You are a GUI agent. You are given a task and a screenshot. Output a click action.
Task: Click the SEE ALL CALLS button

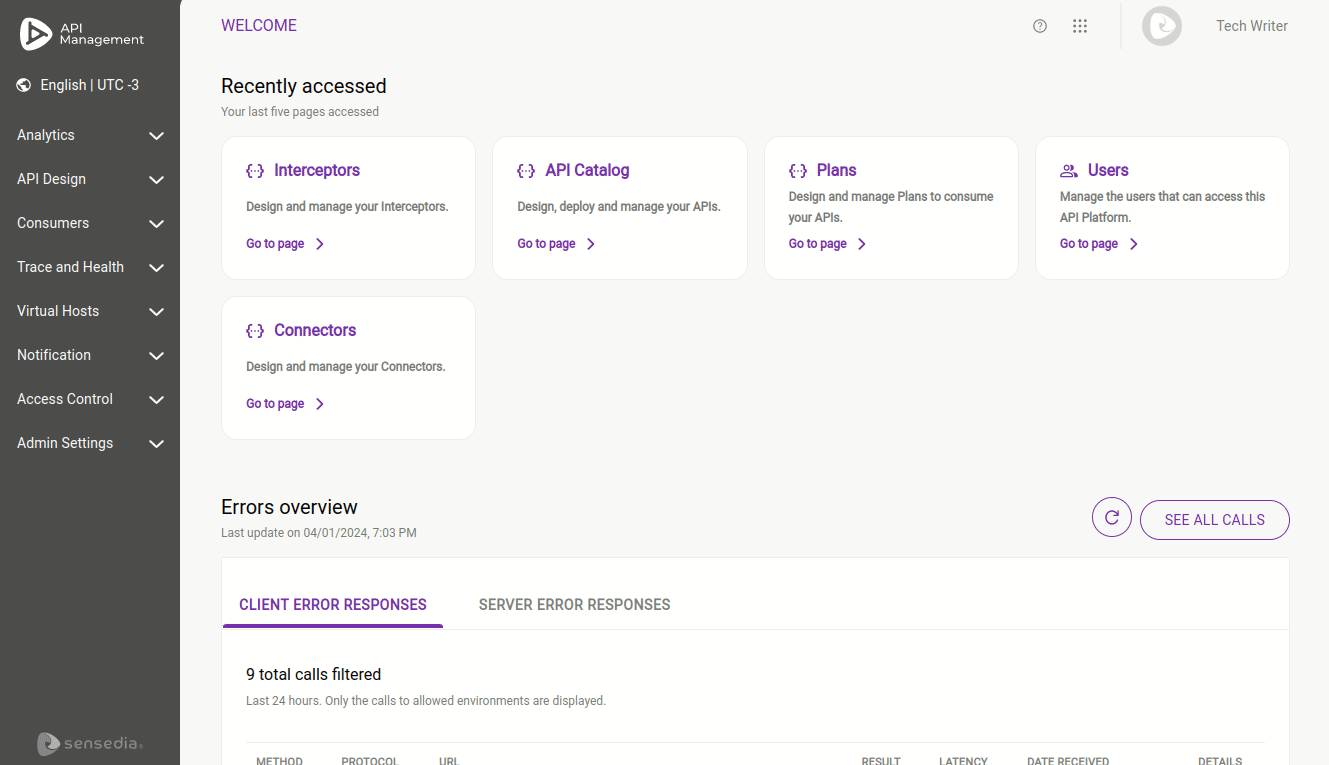pos(1214,519)
